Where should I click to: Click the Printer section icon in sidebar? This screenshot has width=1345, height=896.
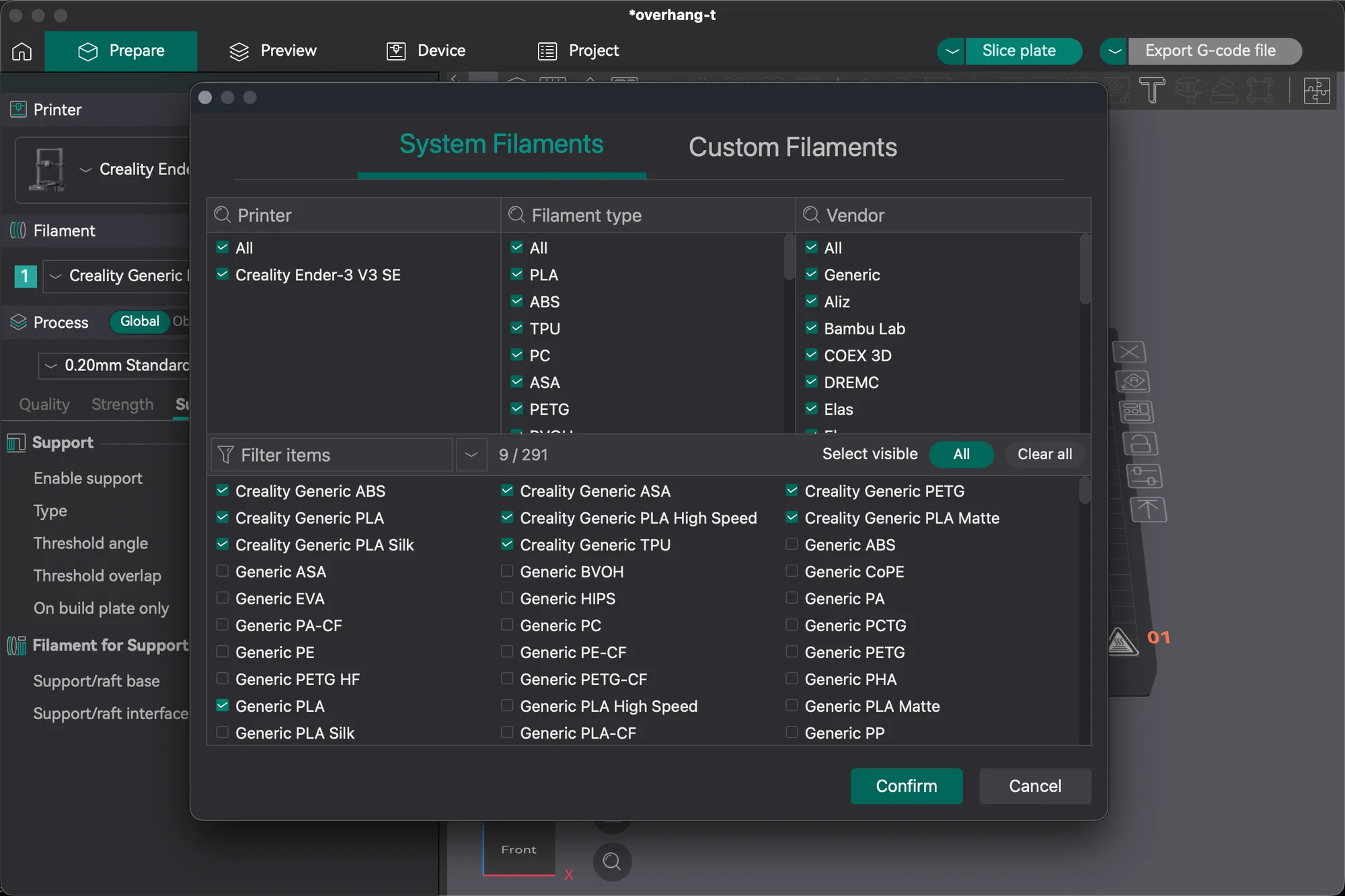(19, 110)
